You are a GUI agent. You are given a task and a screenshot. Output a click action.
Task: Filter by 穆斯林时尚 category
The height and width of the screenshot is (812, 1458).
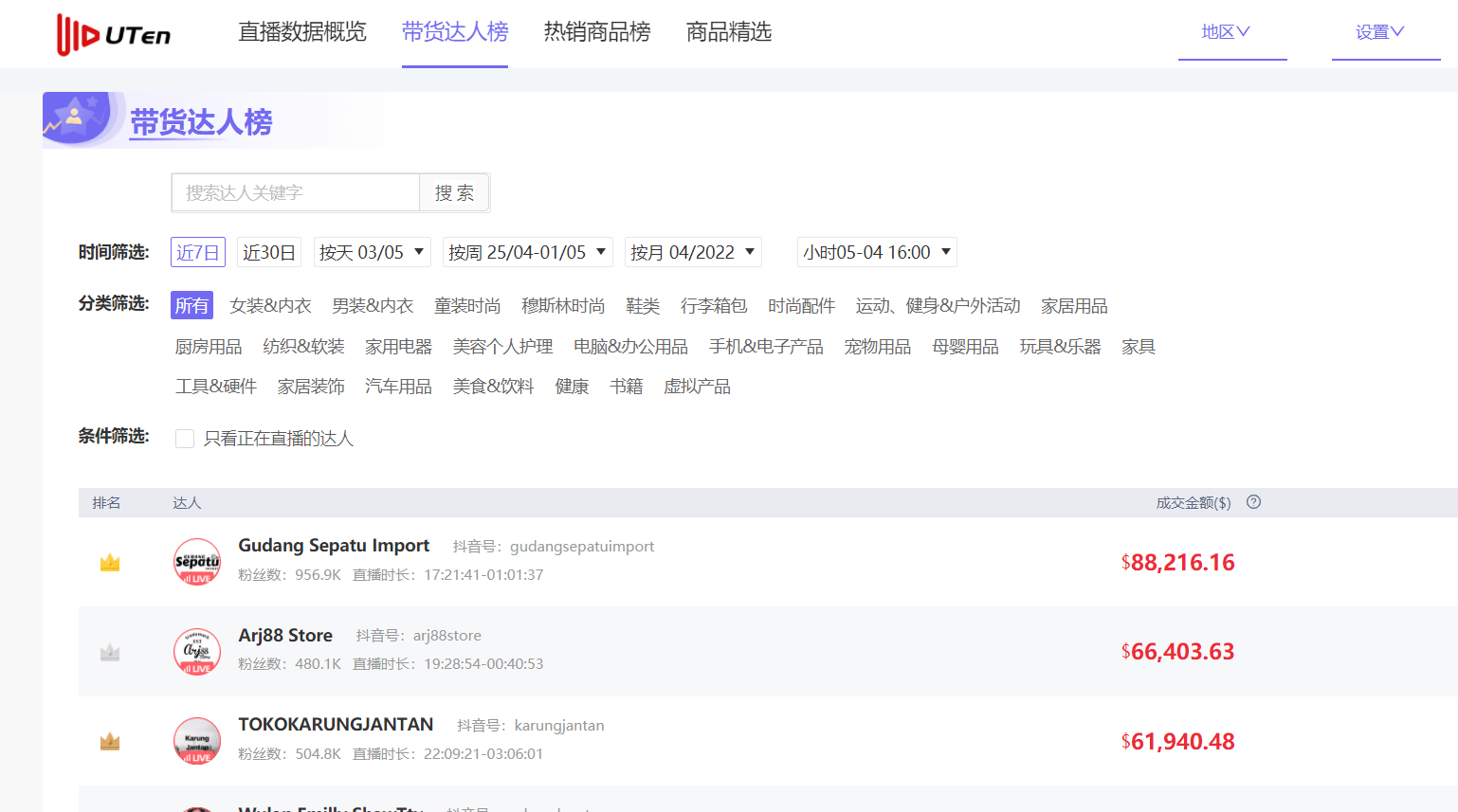pyautogui.click(x=563, y=305)
